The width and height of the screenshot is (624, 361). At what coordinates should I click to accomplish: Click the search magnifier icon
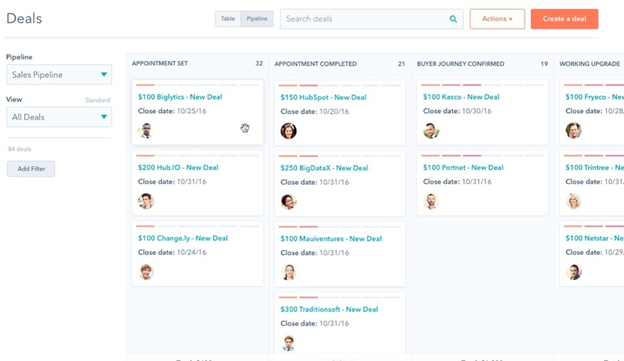point(453,19)
